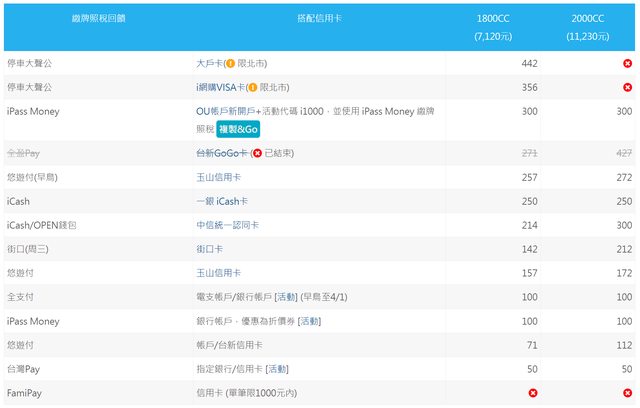
Task: Click the orange info icon beside 大戶卡
Action: pyautogui.click(x=230, y=63)
